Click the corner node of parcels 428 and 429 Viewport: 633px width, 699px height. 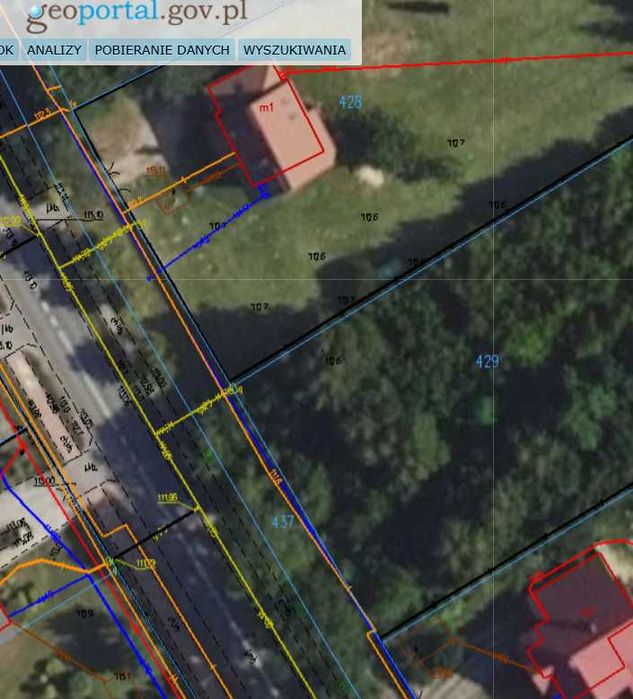tap(232, 386)
